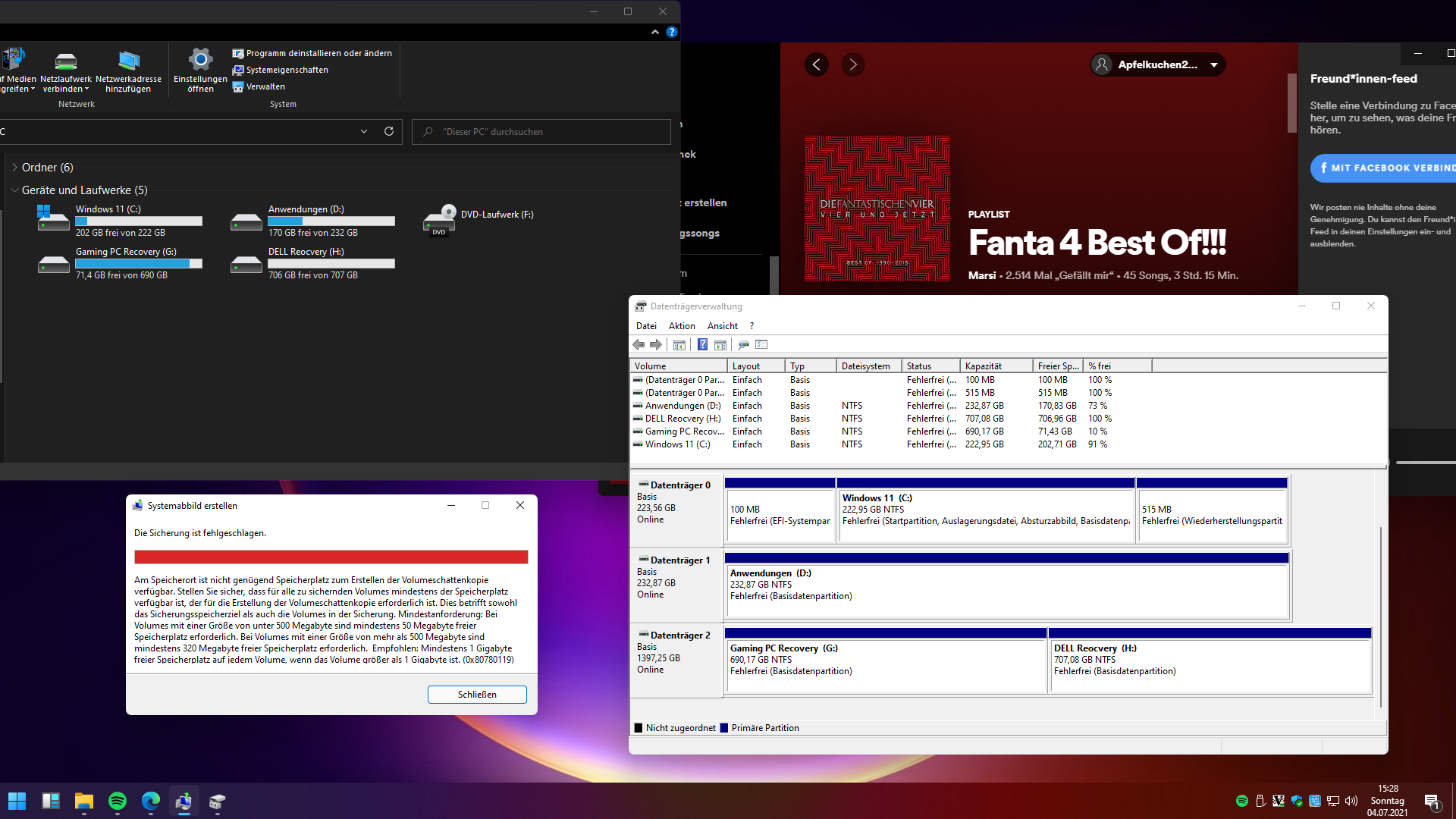Select the Windows 11 (C:) drive in Explorer

click(121, 221)
